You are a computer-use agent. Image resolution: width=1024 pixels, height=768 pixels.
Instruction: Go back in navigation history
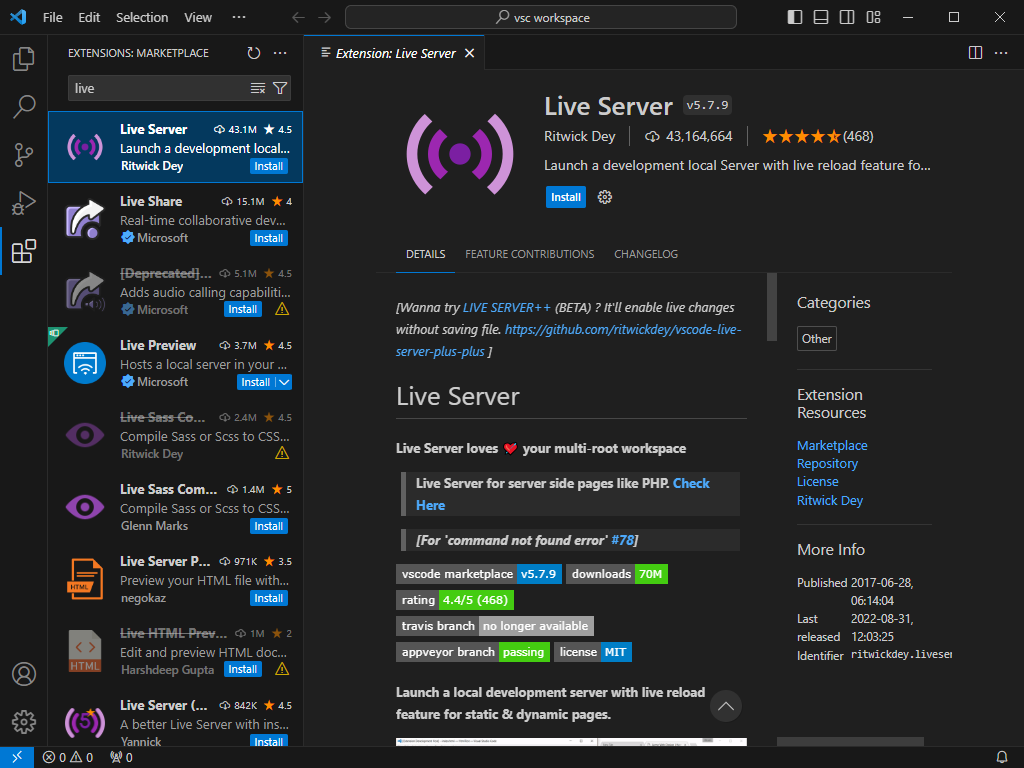pos(298,18)
